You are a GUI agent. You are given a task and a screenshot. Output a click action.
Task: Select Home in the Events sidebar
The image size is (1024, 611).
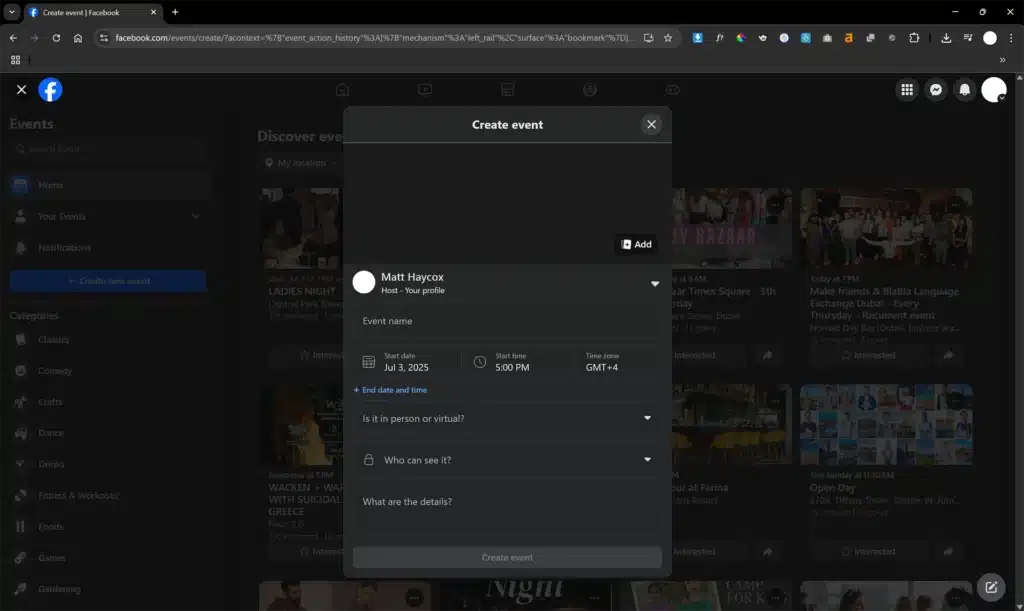pyautogui.click(x=108, y=185)
